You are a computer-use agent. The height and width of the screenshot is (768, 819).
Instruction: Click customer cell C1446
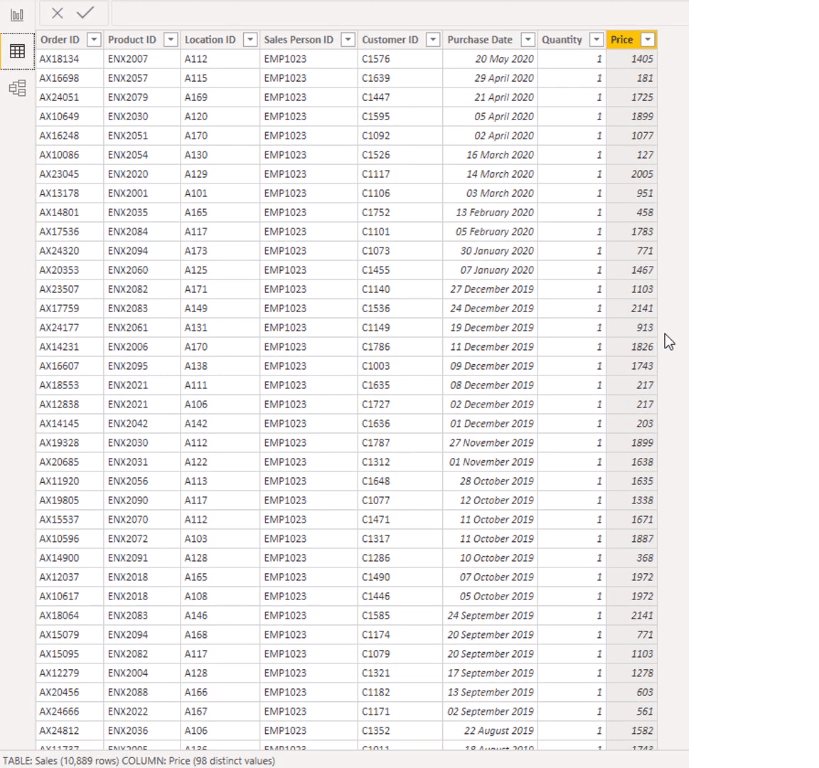pos(400,597)
